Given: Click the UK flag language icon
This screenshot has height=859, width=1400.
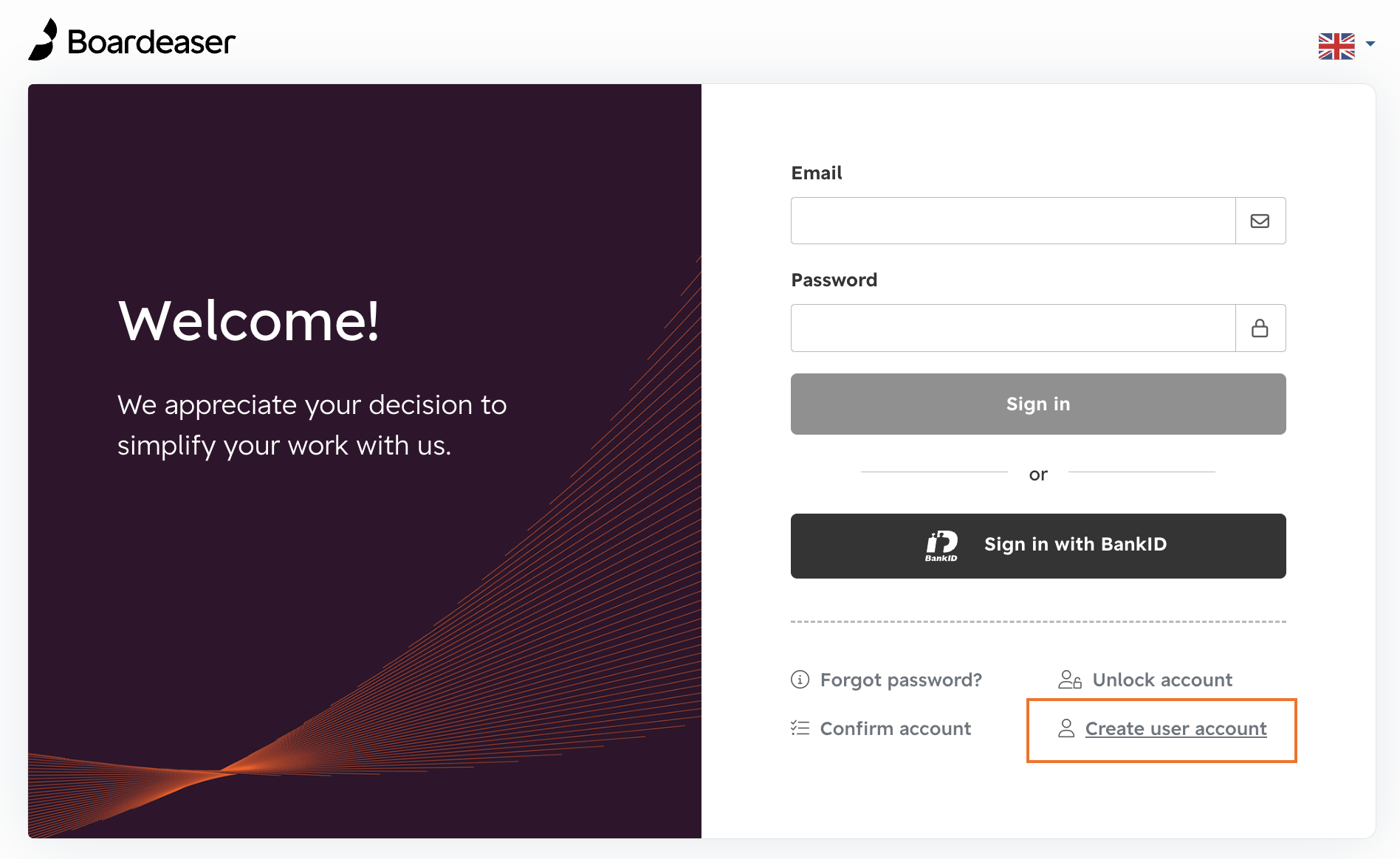Looking at the screenshot, I should tap(1336, 46).
